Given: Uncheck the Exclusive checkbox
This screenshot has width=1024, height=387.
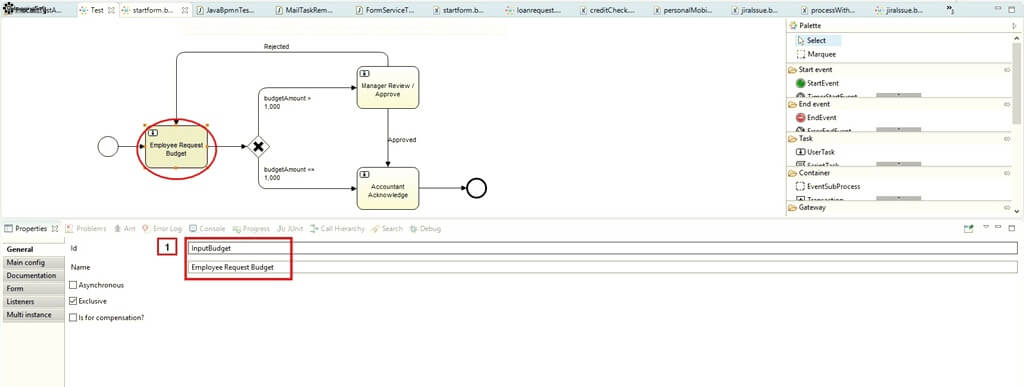Looking at the screenshot, I should click(73, 302).
